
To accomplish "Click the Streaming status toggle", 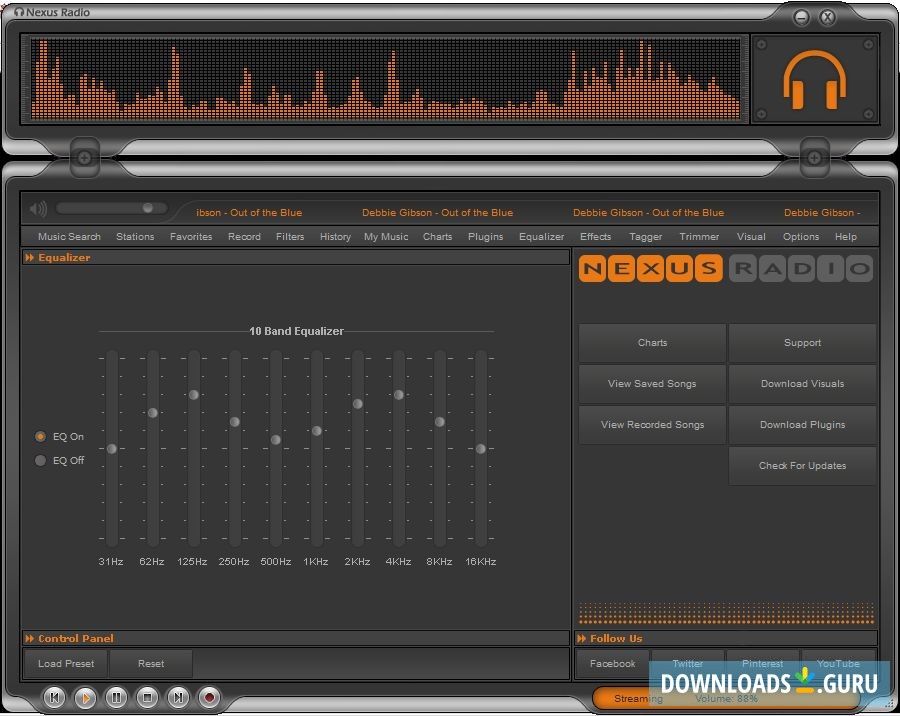I will 637,699.
